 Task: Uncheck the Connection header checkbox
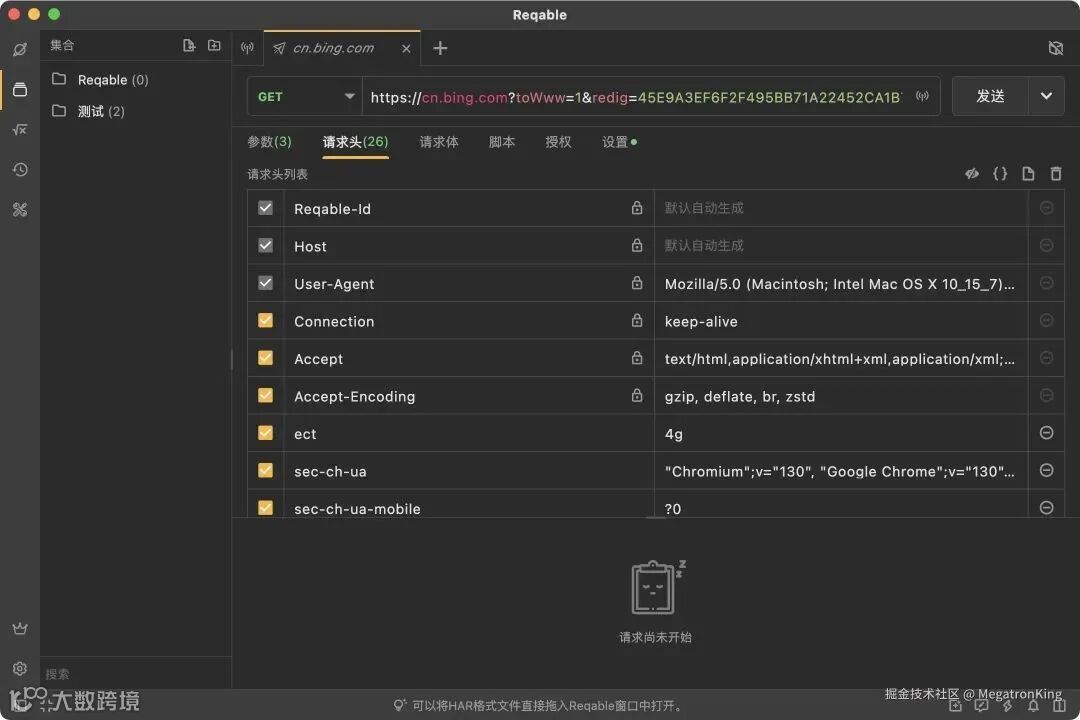(265, 320)
